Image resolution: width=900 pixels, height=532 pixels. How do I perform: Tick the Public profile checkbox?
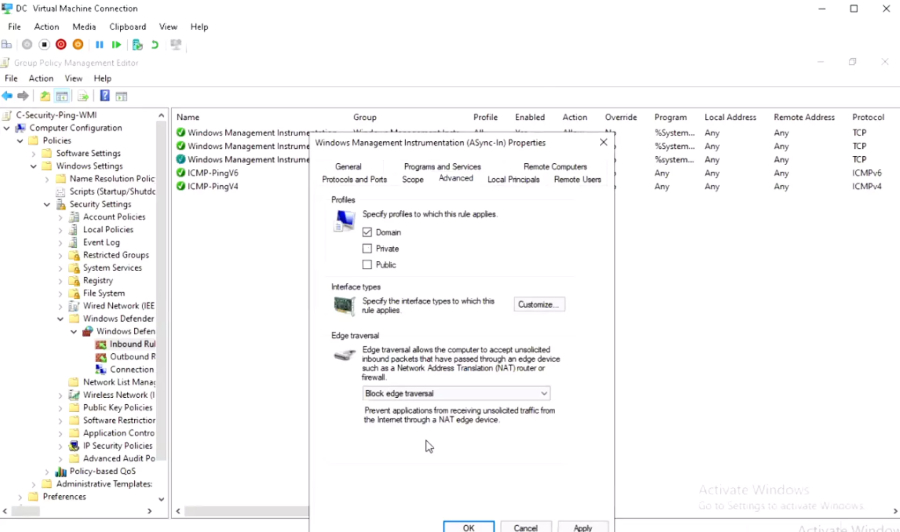point(367,265)
